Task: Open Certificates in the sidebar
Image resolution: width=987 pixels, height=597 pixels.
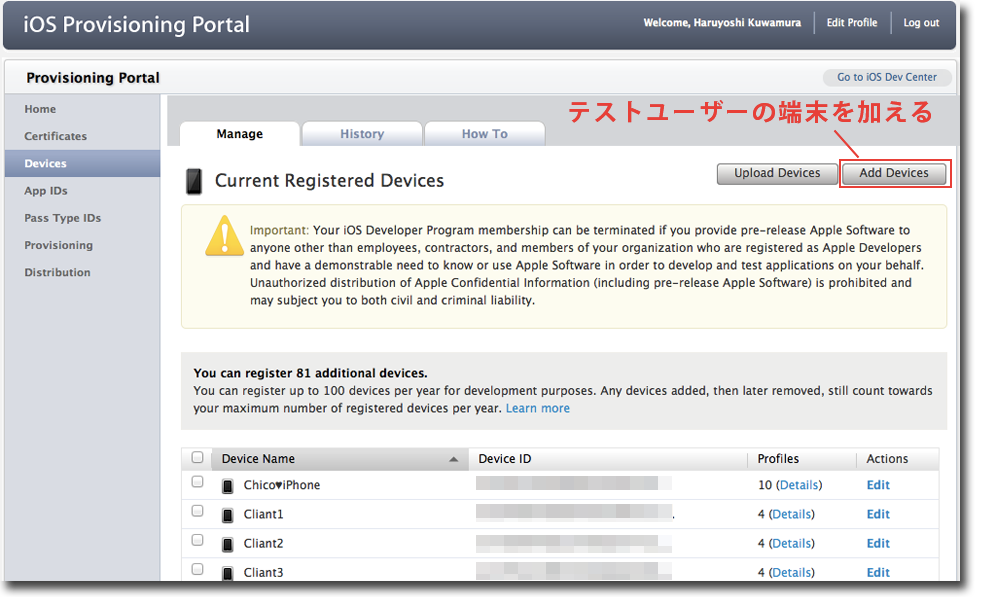Action: 56,136
